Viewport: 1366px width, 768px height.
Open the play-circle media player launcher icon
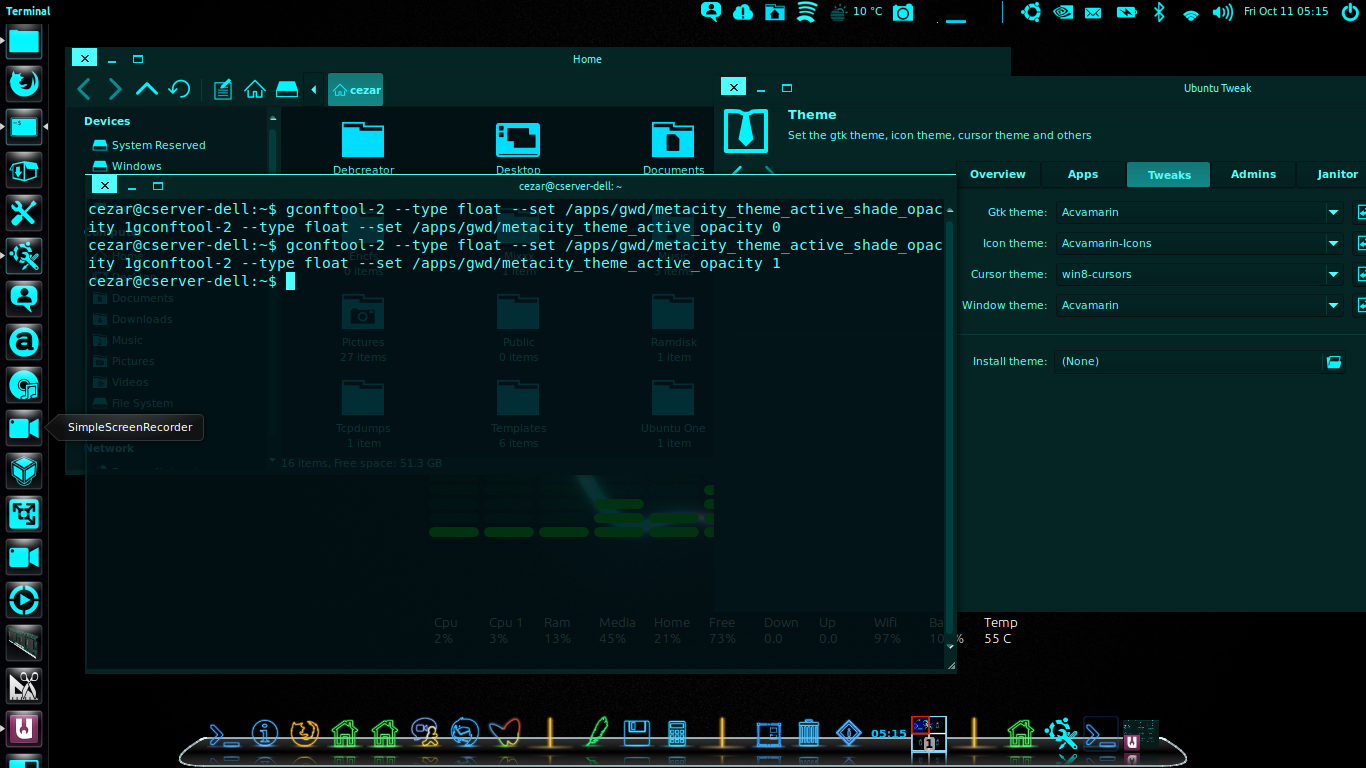pos(24,600)
